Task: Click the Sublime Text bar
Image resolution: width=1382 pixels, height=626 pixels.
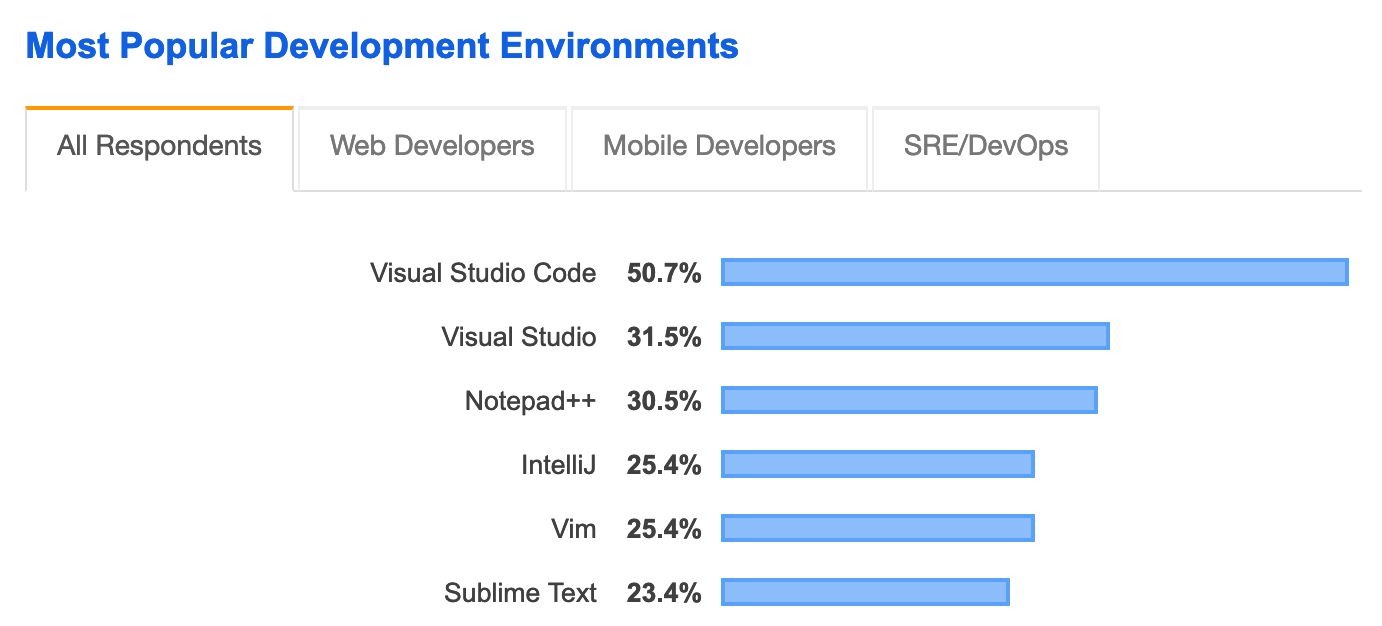Action: pyautogui.click(x=865, y=592)
